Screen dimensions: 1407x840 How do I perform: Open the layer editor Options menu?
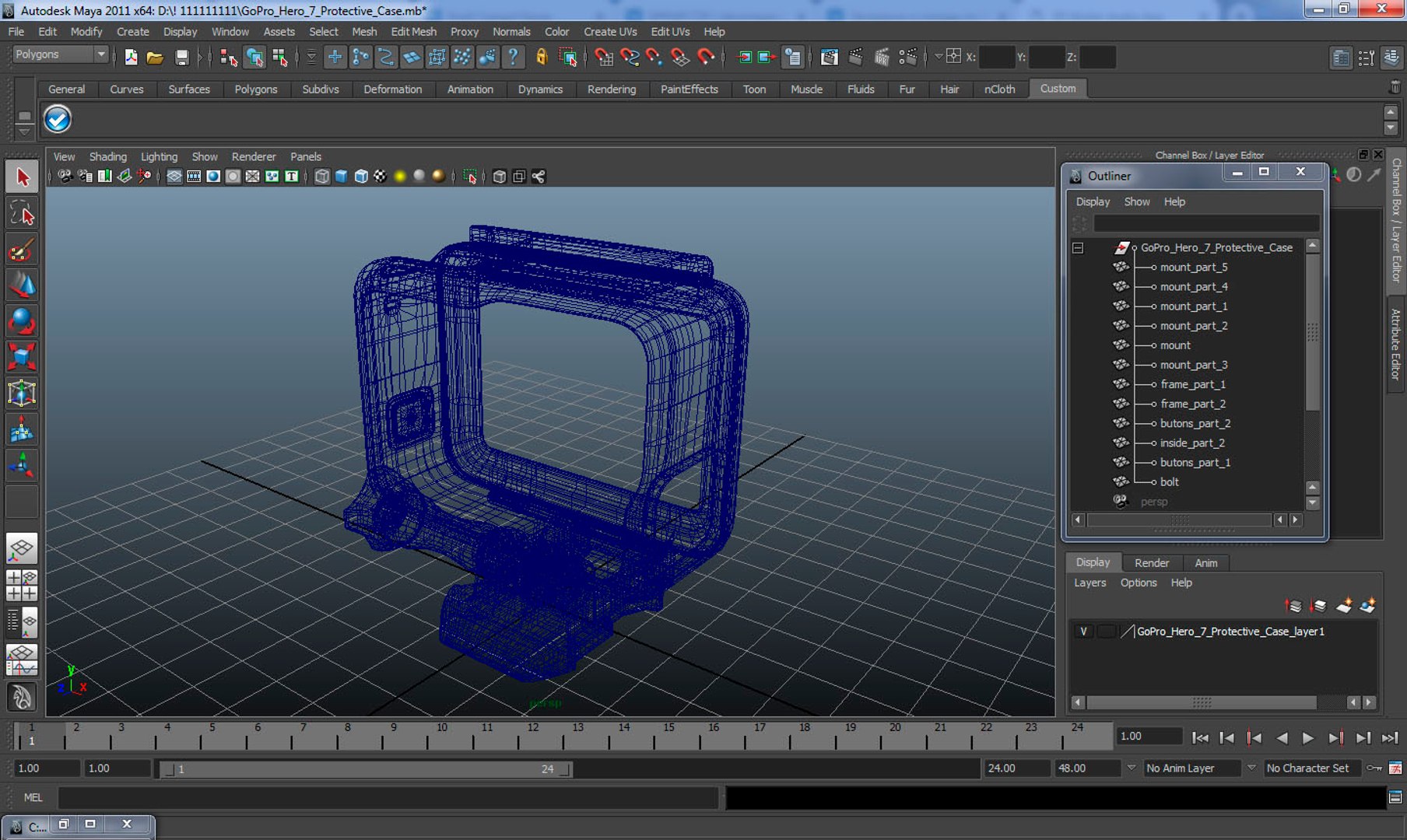coord(1139,583)
